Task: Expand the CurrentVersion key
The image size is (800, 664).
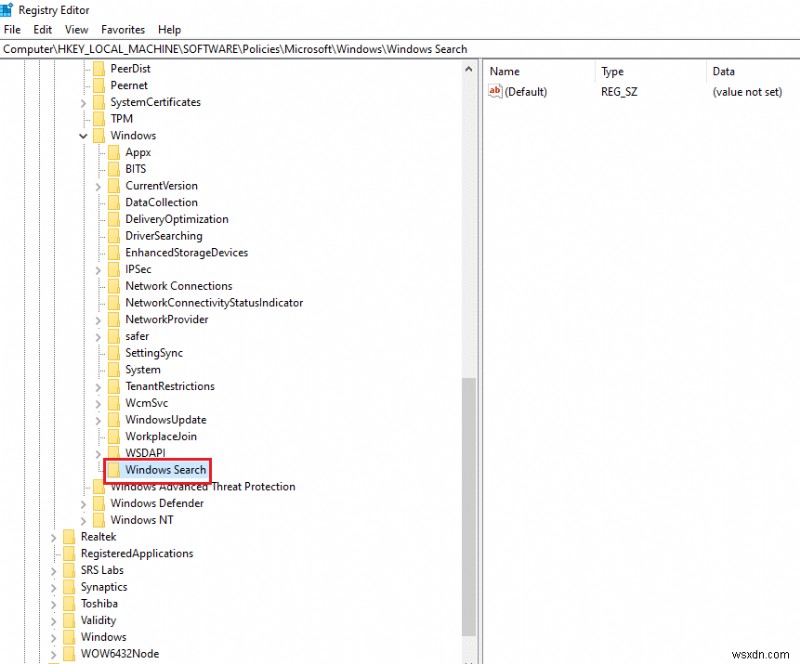Action: click(x=98, y=186)
